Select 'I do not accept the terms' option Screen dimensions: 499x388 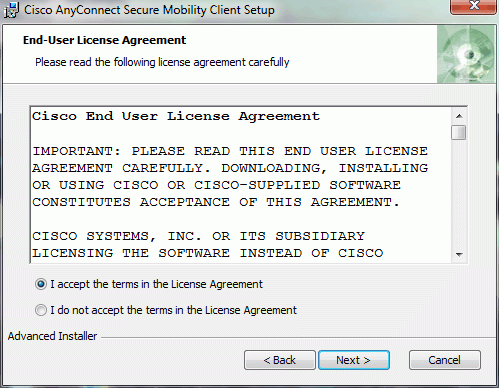click(x=41, y=310)
